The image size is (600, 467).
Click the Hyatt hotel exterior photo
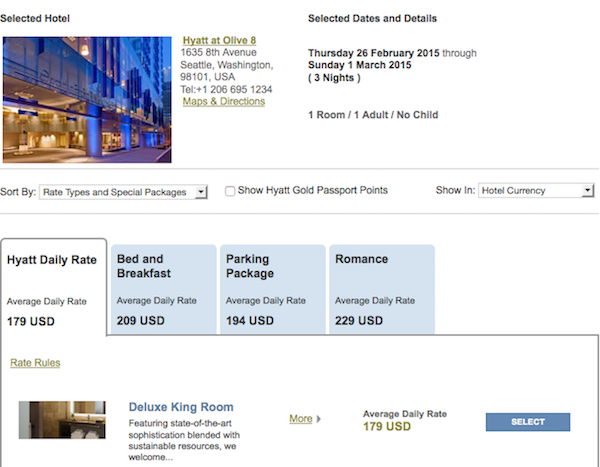87,100
